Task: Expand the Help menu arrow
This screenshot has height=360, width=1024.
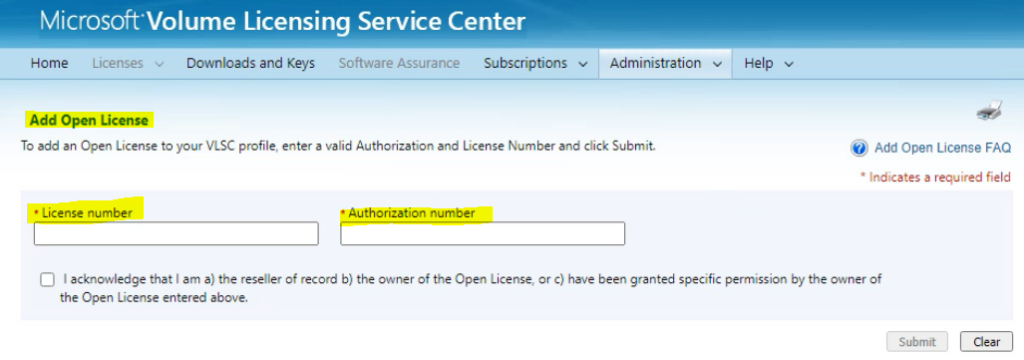Action: pyautogui.click(x=788, y=64)
